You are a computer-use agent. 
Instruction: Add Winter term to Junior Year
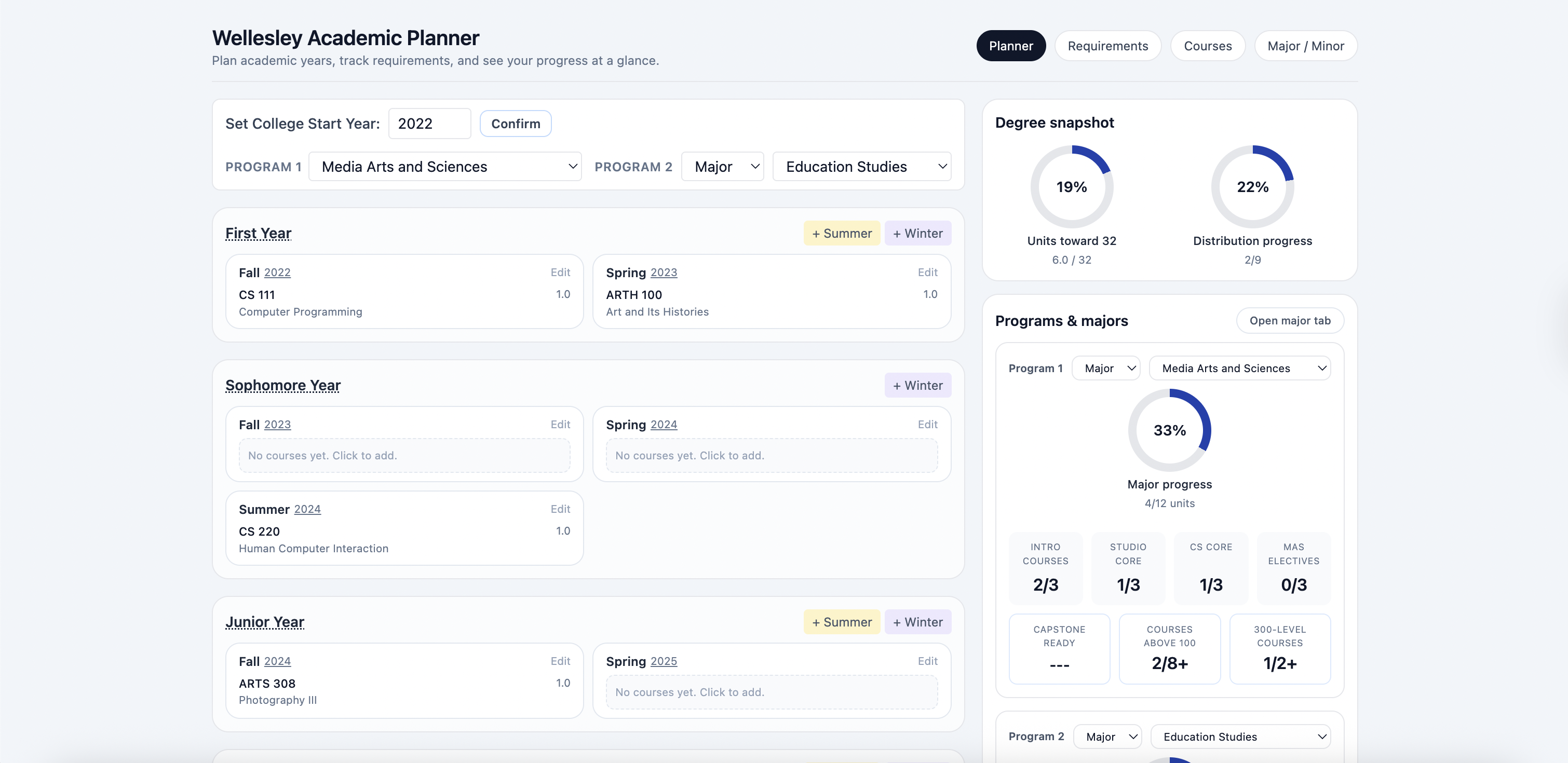918,622
